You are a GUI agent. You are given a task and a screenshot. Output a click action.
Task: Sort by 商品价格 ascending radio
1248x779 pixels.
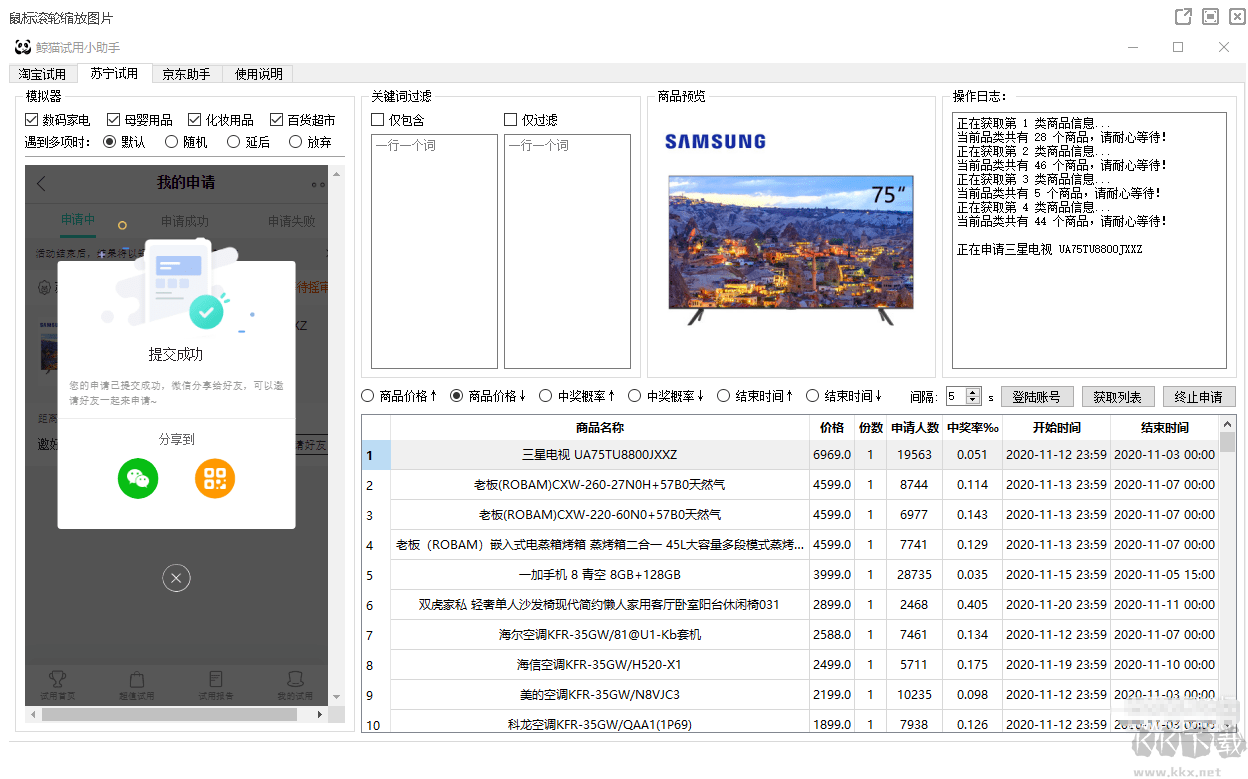point(367,396)
